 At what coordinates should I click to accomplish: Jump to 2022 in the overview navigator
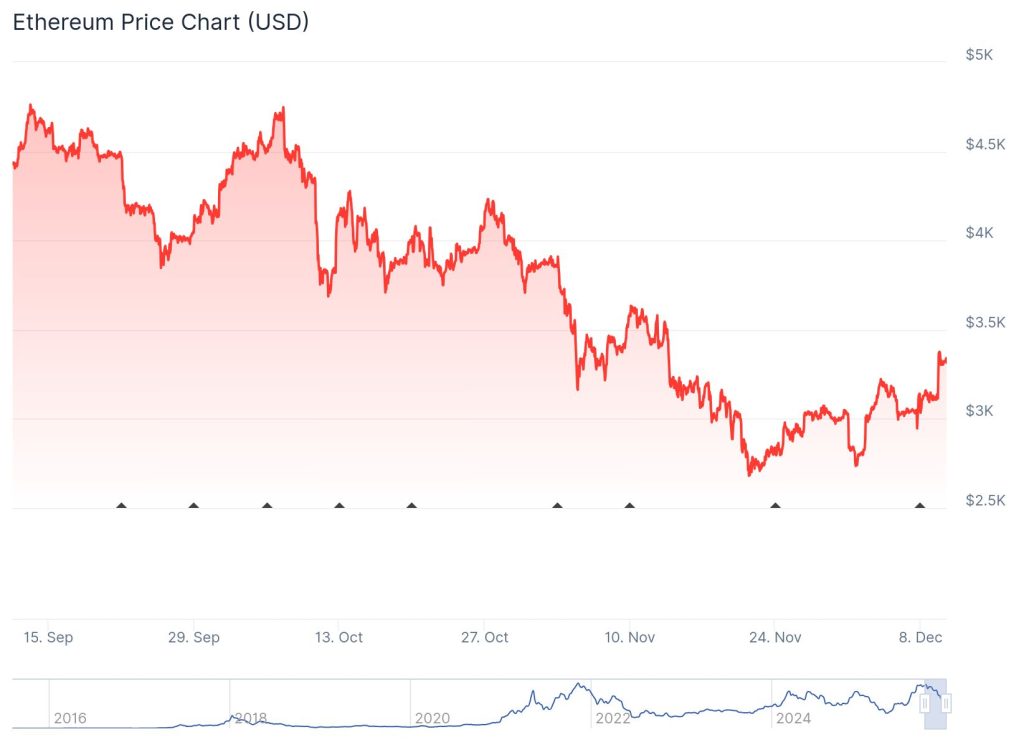[611, 718]
